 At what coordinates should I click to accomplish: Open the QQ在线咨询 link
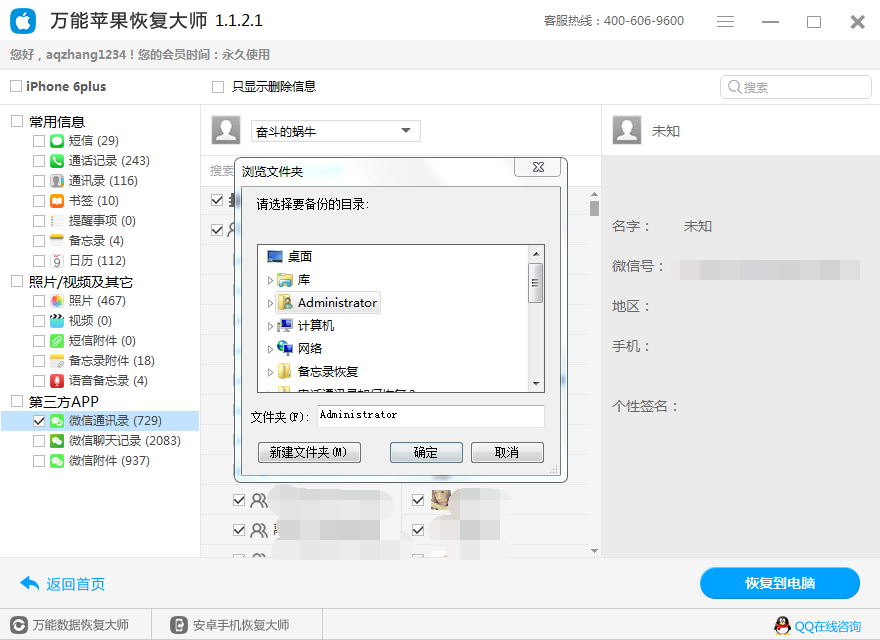[x=827, y=627]
